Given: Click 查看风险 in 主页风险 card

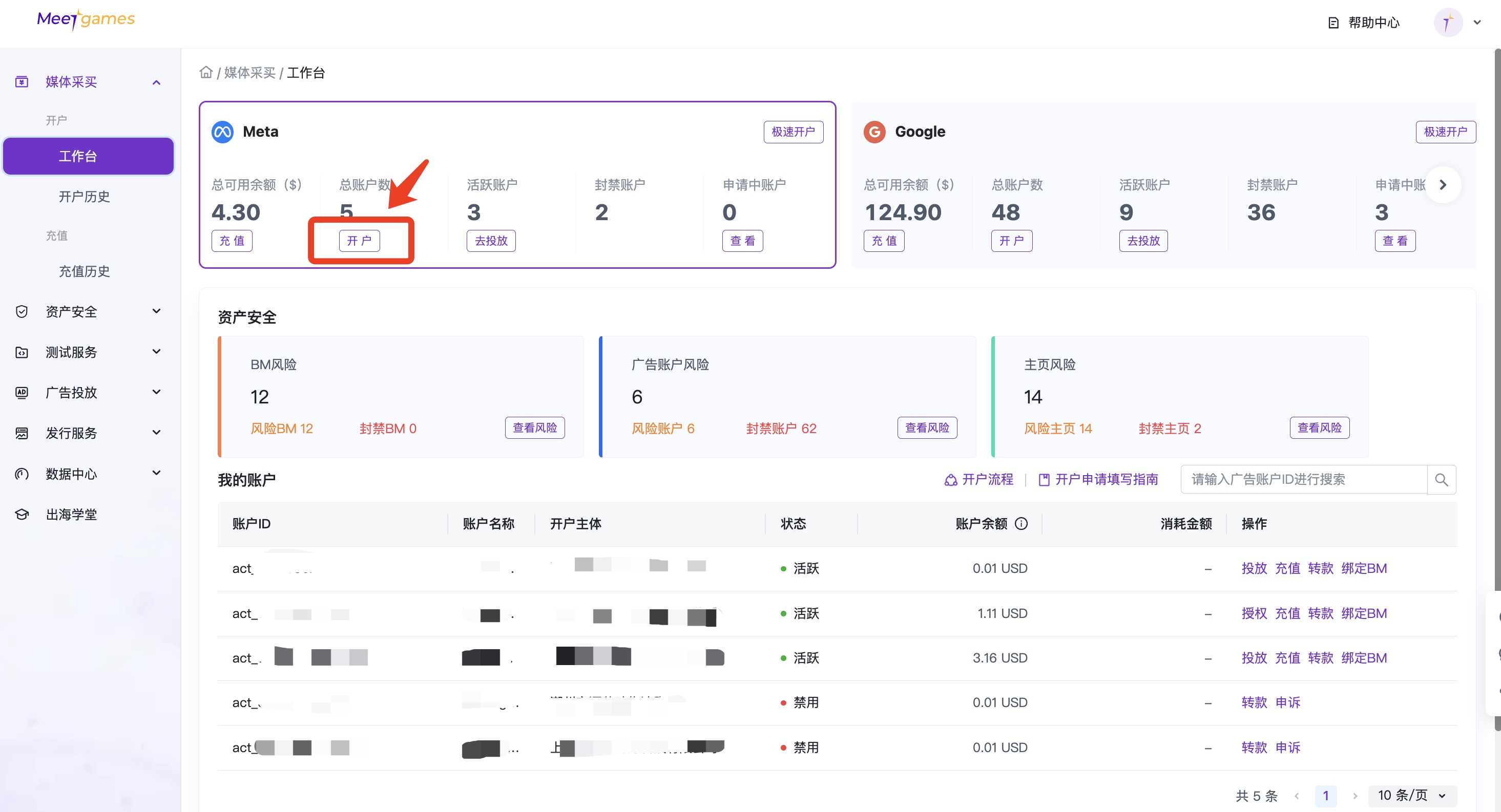Looking at the screenshot, I should 1319,428.
